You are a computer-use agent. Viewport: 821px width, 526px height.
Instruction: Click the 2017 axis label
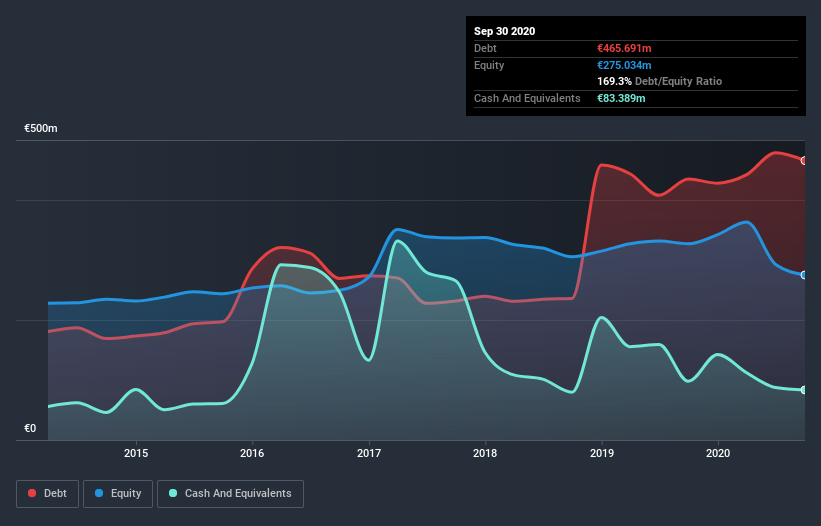369,453
